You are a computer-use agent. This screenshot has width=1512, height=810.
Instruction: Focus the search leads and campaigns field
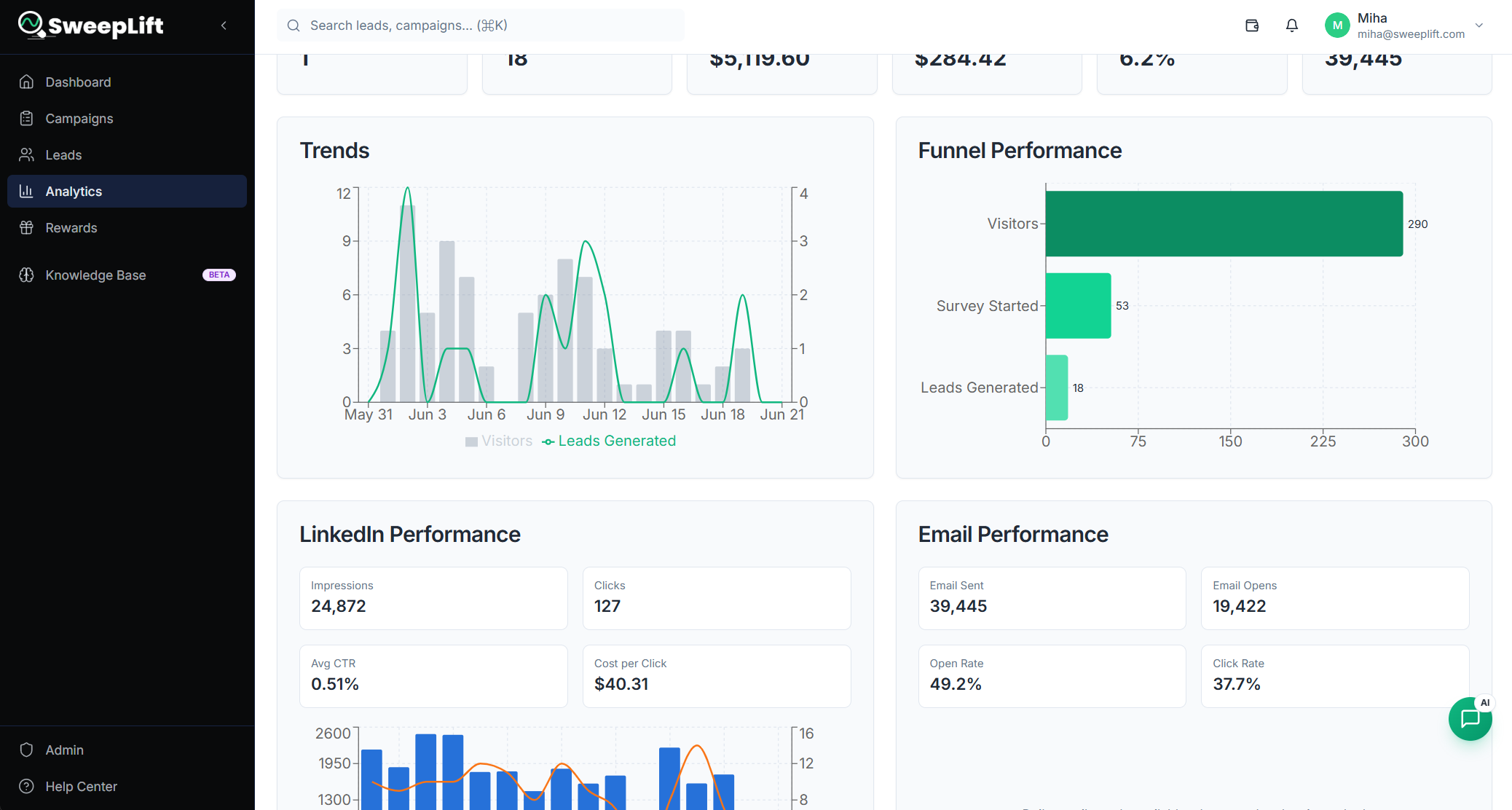tap(481, 25)
